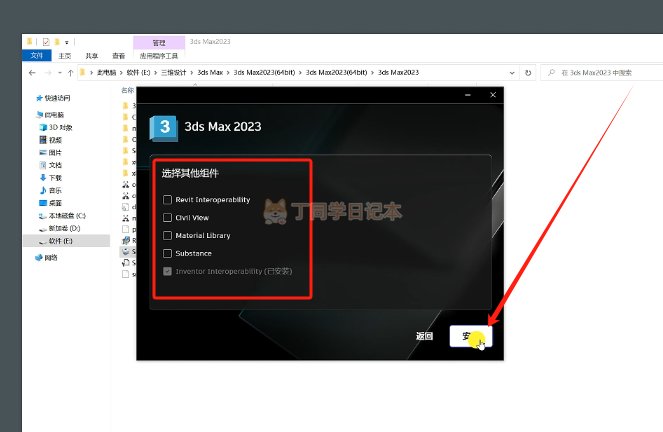Open the 3D 对象 folder in sidebar
The width and height of the screenshot is (663, 432).
coord(56,127)
